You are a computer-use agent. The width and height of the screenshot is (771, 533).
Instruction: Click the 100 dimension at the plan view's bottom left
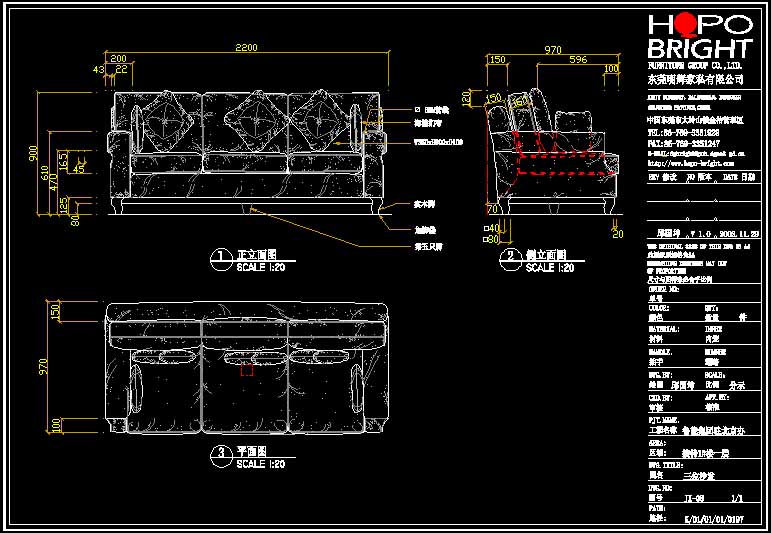(56, 426)
